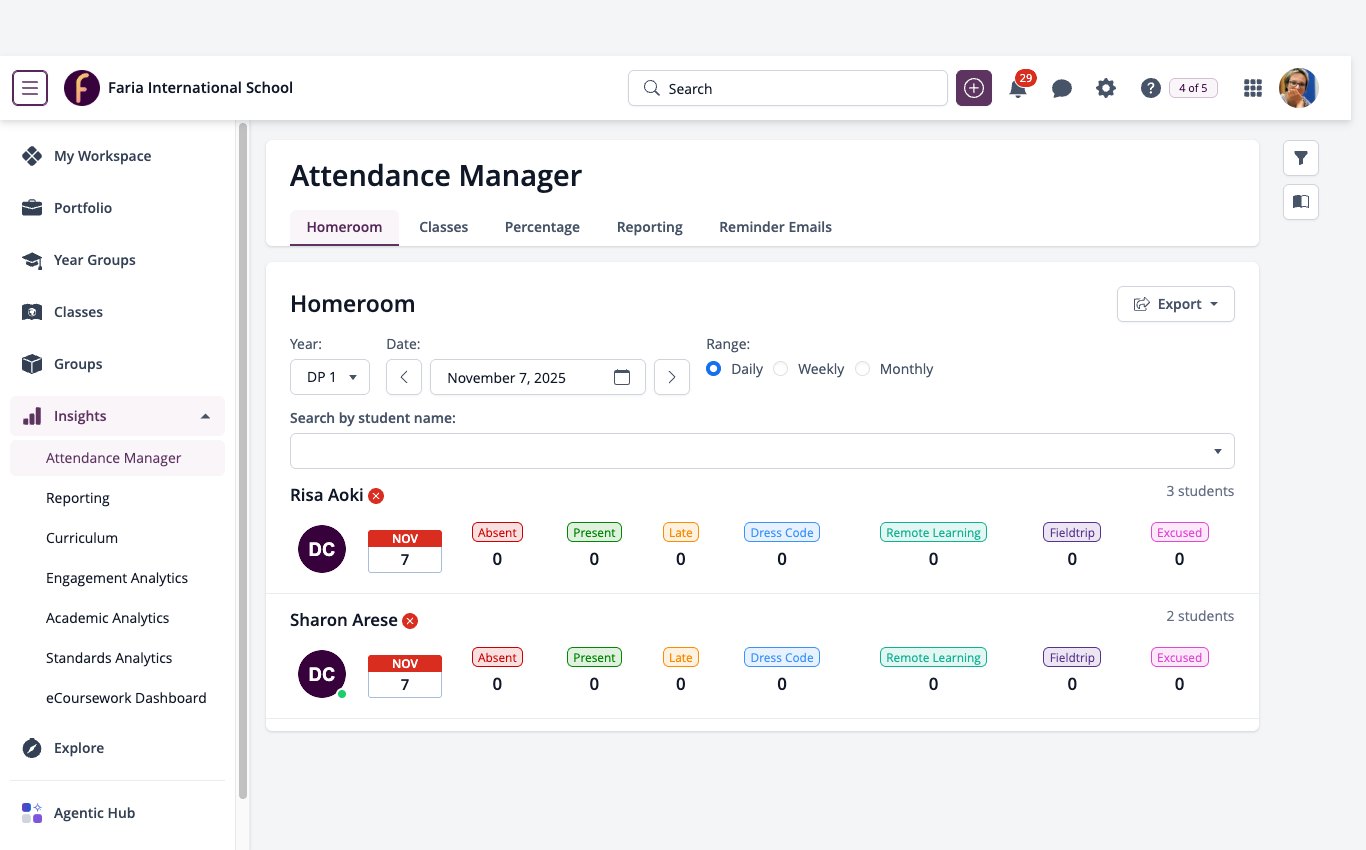Click the book icon below filter
Viewport: 1366px width, 850px height.
pyautogui.click(x=1301, y=202)
